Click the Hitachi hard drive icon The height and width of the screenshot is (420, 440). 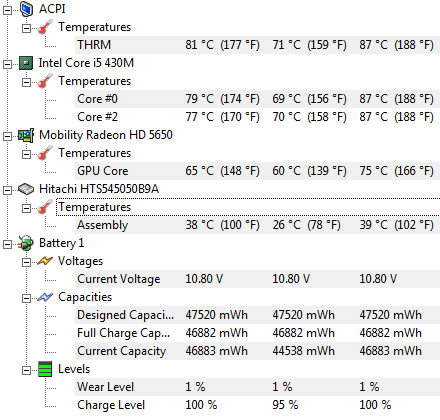pos(26,189)
